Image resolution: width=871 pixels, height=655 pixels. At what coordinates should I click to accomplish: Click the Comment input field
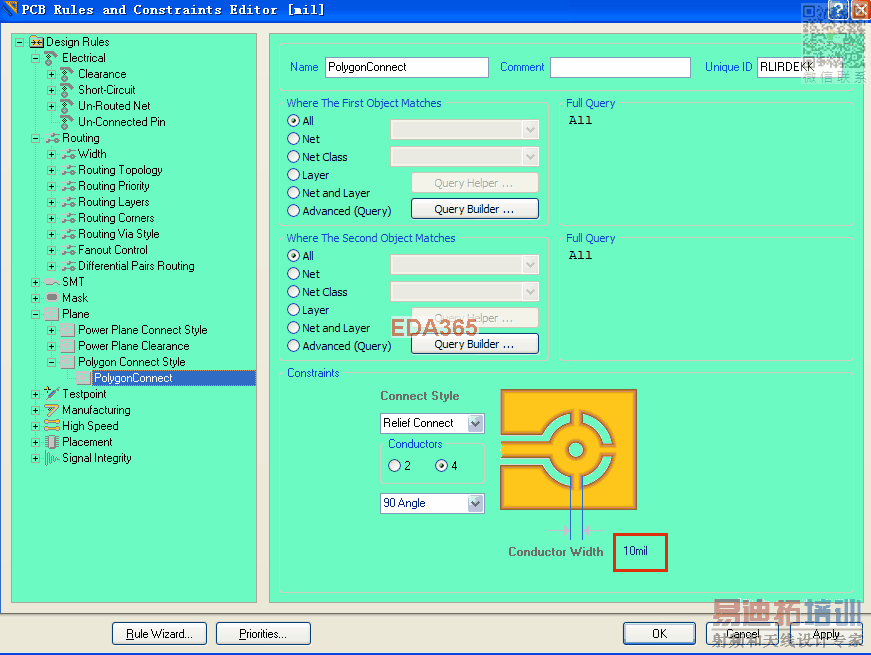click(620, 67)
